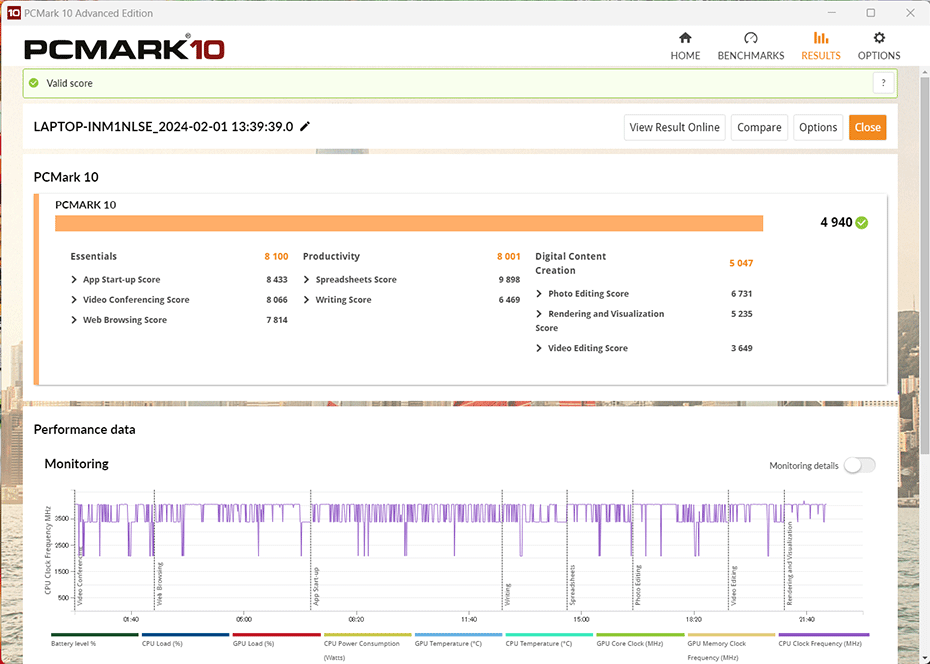Expand App Start-up Score row

75,280
